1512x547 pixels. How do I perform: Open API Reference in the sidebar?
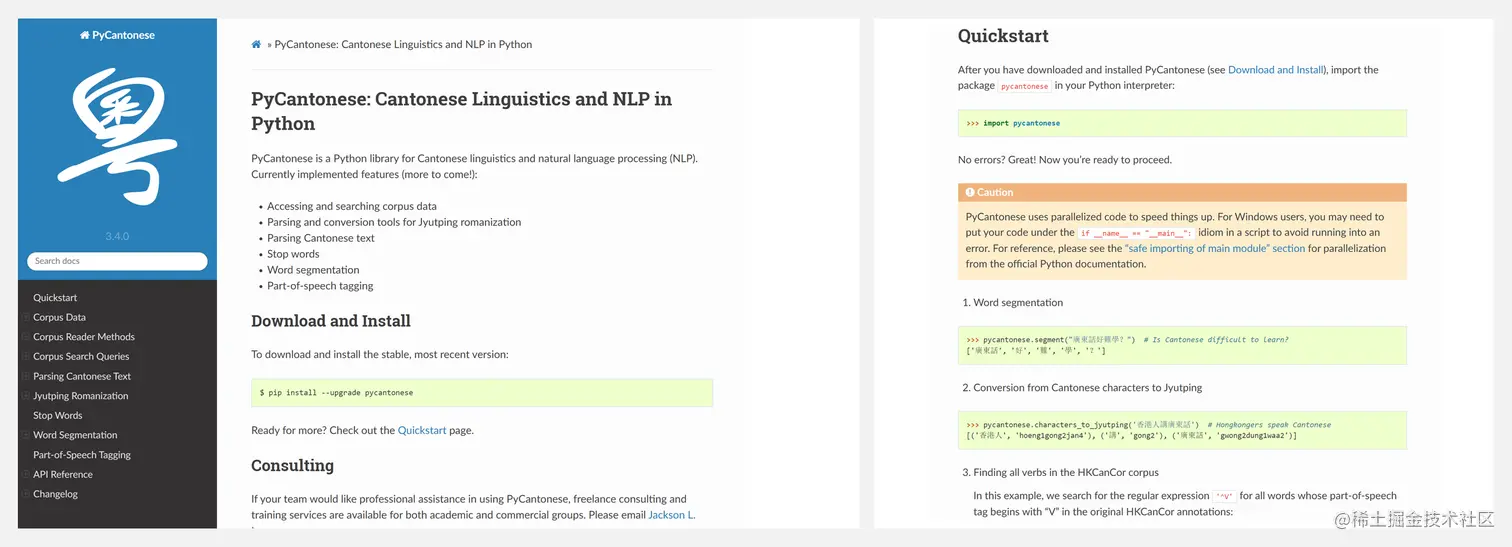pos(63,474)
